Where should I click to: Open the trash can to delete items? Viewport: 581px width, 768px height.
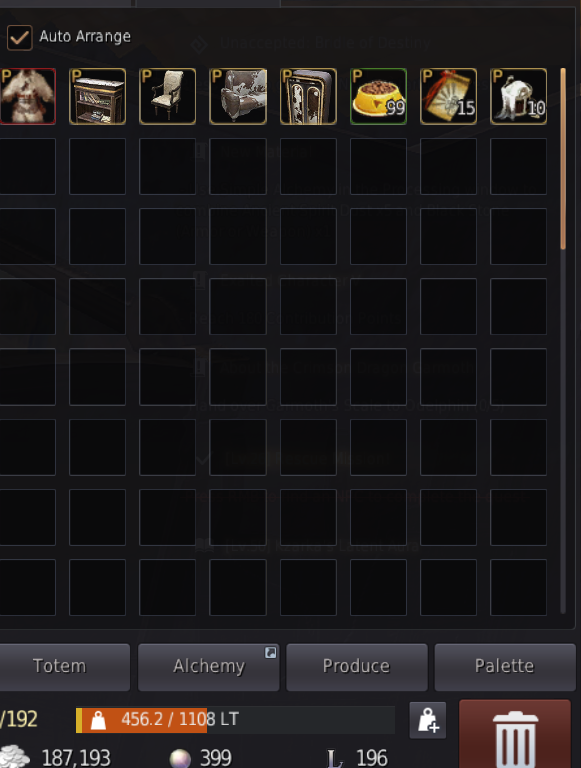click(515, 735)
